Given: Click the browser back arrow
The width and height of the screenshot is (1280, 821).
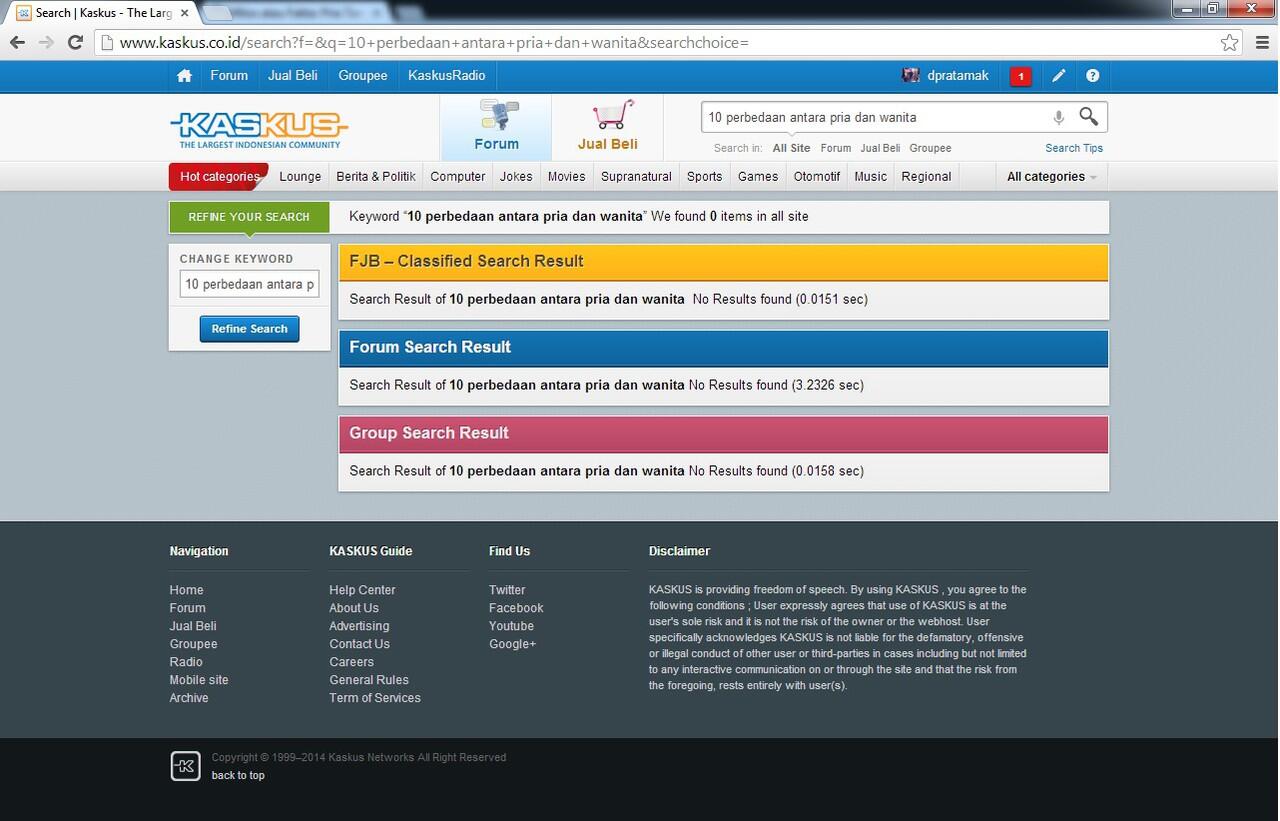Looking at the screenshot, I should click(x=17, y=42).
